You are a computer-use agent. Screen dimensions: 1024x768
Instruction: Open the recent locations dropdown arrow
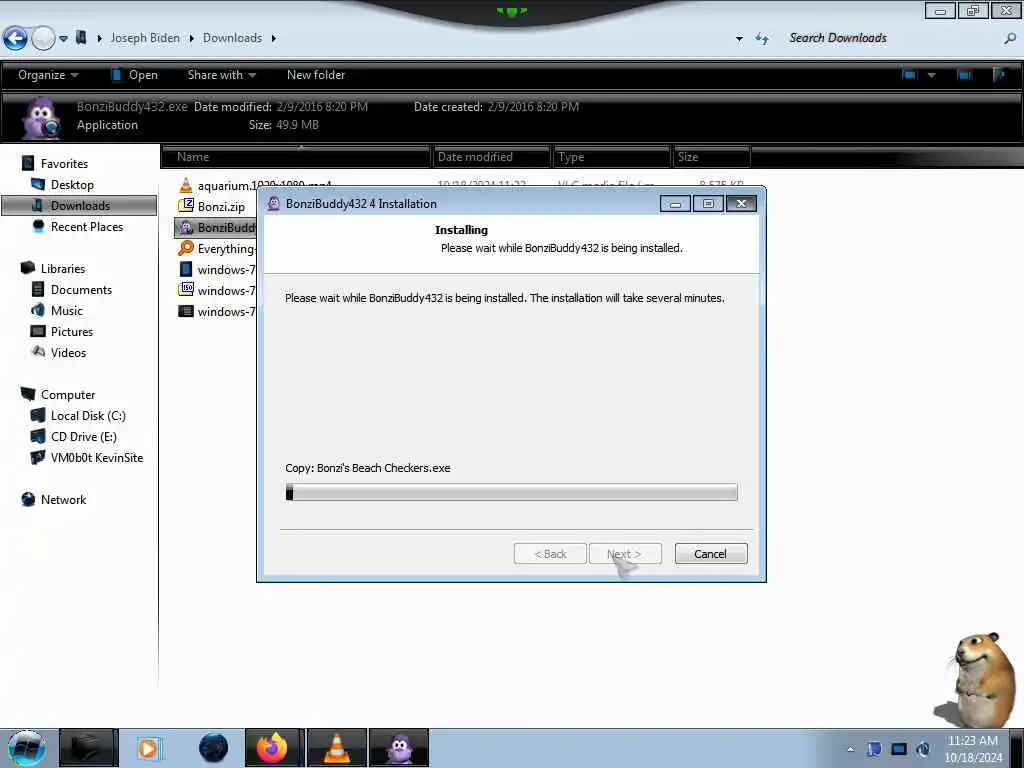point(63,39)
